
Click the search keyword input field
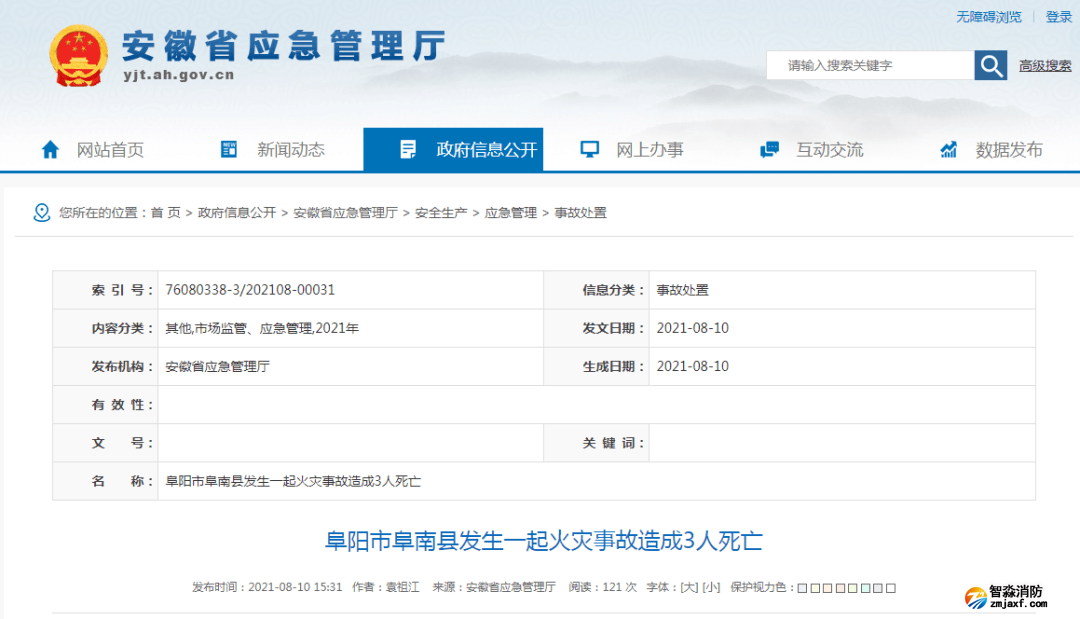pyautogui.click(x=870, y=66)
